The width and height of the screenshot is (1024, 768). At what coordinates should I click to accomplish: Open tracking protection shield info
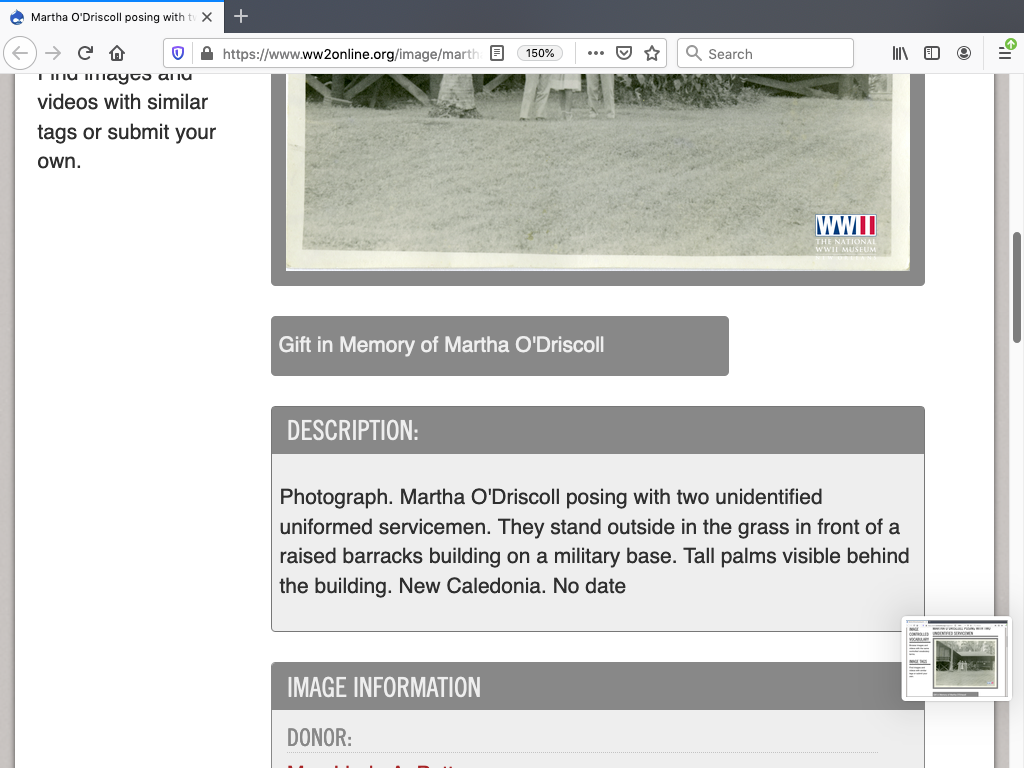coord(178,54)
